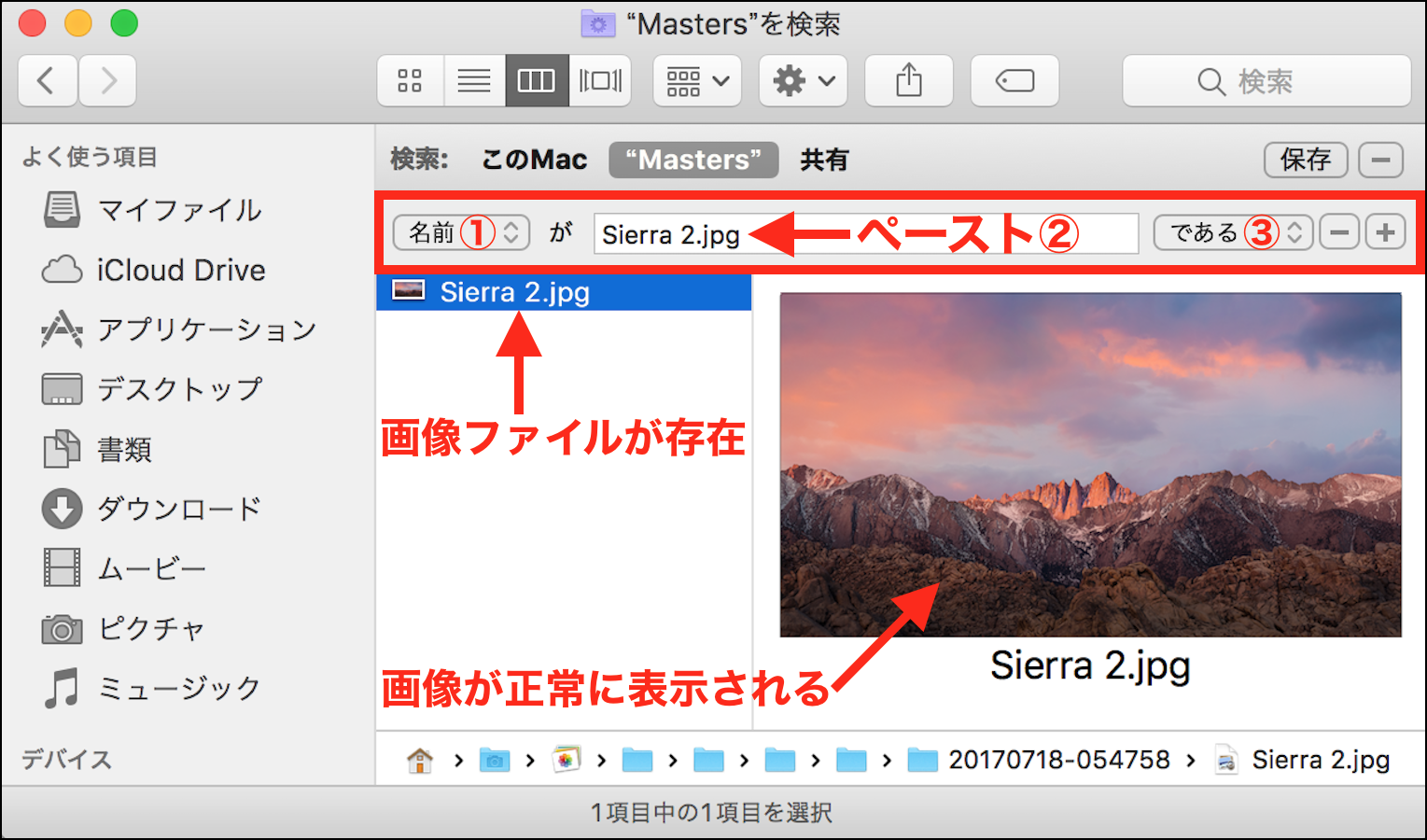1427x840 pixels.
Task: Select the Cover Flow view icon
Action: 600,81
